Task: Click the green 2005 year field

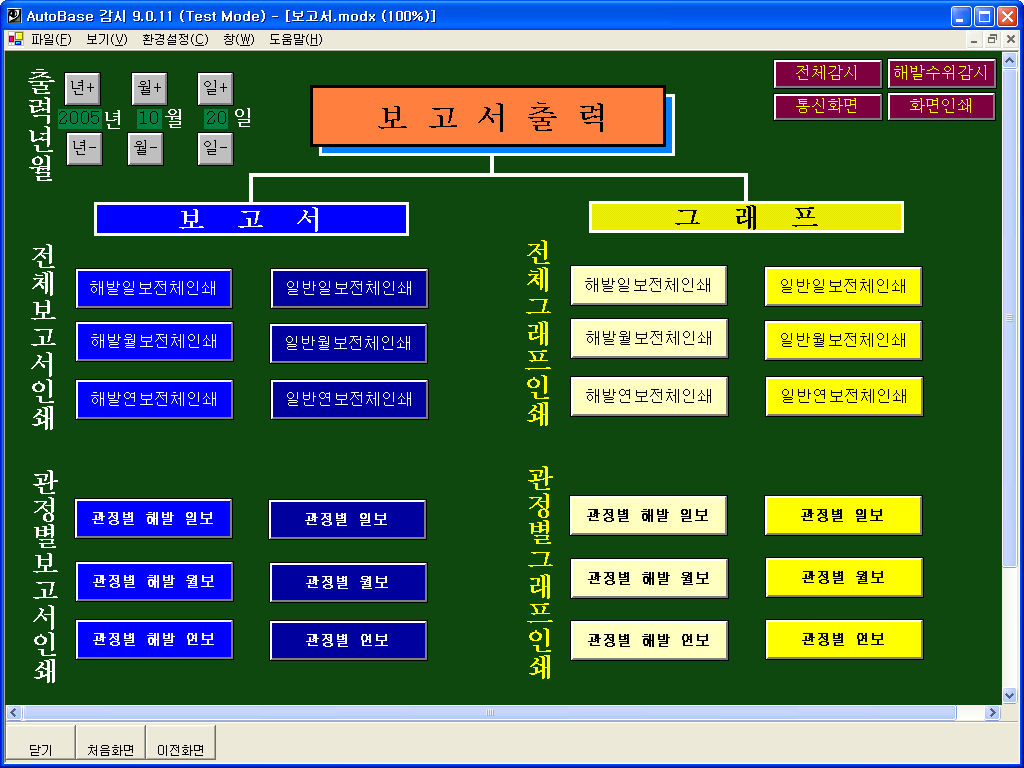Action: [x=79, y=118]
